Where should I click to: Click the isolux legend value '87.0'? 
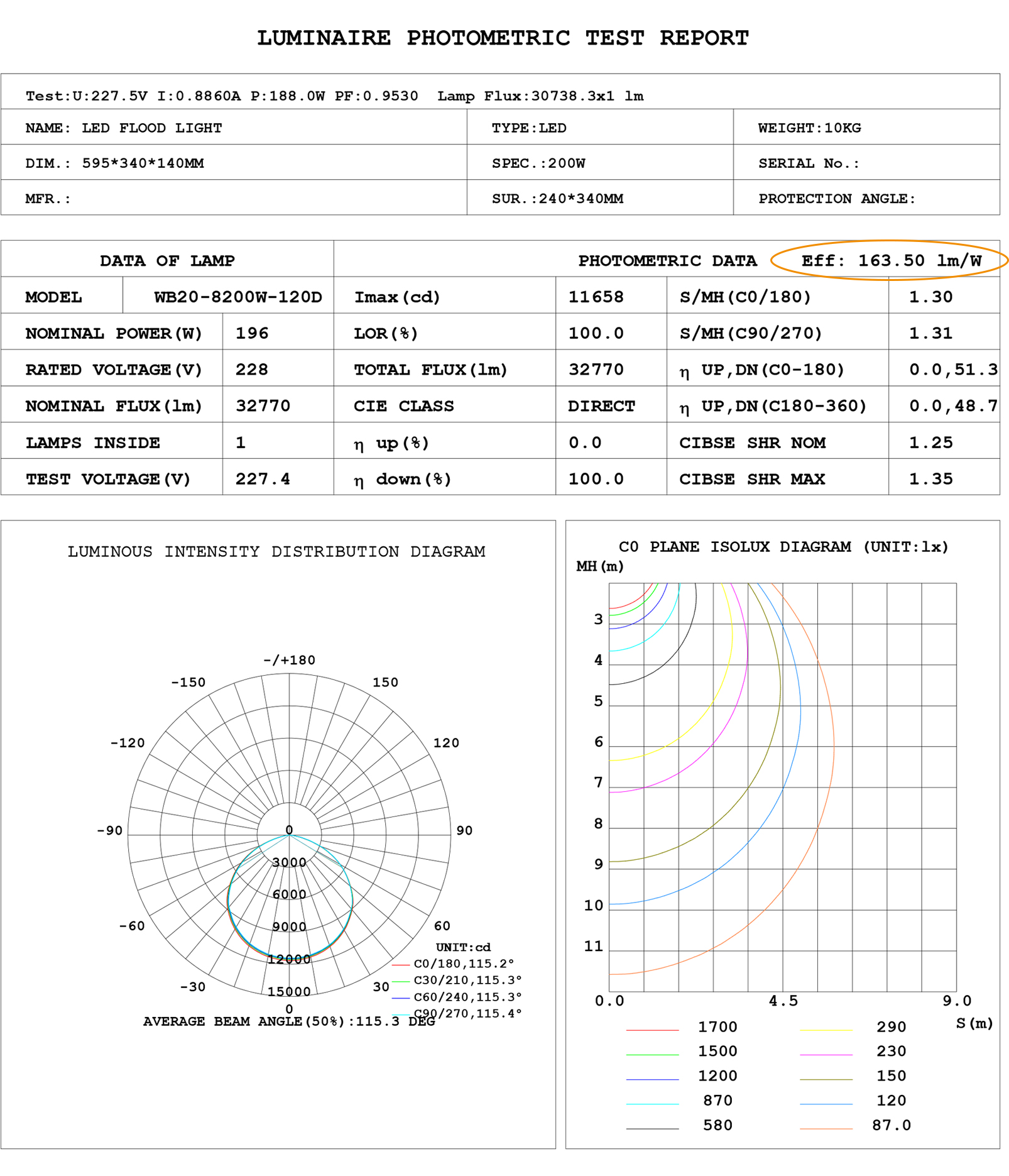(x=892, y=1125)
